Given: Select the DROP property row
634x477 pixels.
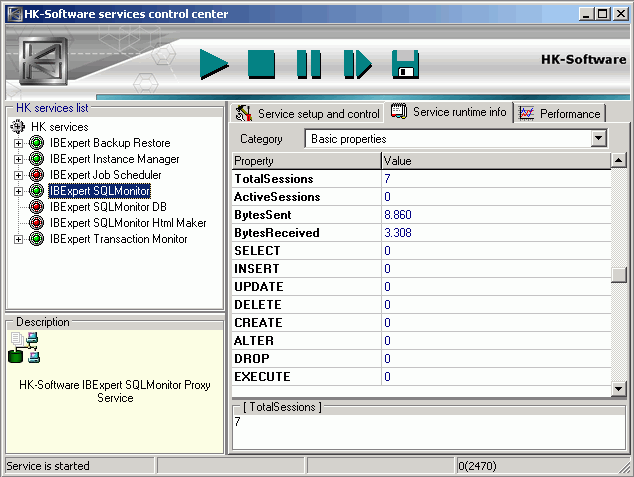Looking at the screenshot, I should point(421,359).
